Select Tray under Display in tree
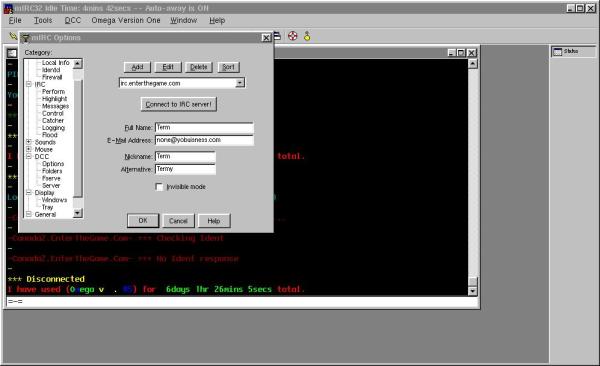Viewport: 600px width, 366px height. (47, 207)
